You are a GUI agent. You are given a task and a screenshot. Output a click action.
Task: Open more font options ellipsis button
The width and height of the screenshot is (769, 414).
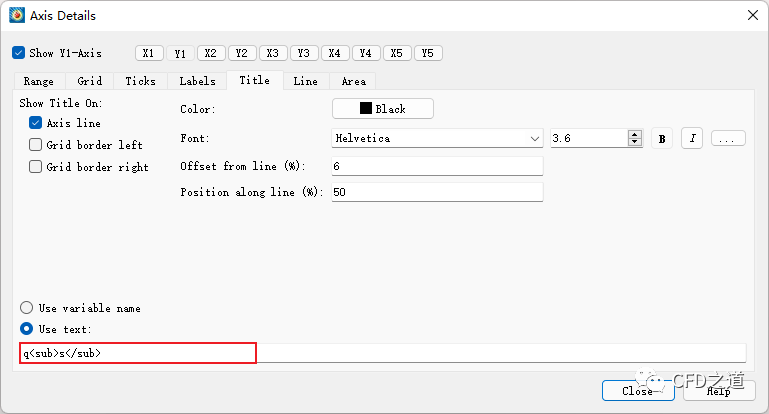(x=728, y=139)
